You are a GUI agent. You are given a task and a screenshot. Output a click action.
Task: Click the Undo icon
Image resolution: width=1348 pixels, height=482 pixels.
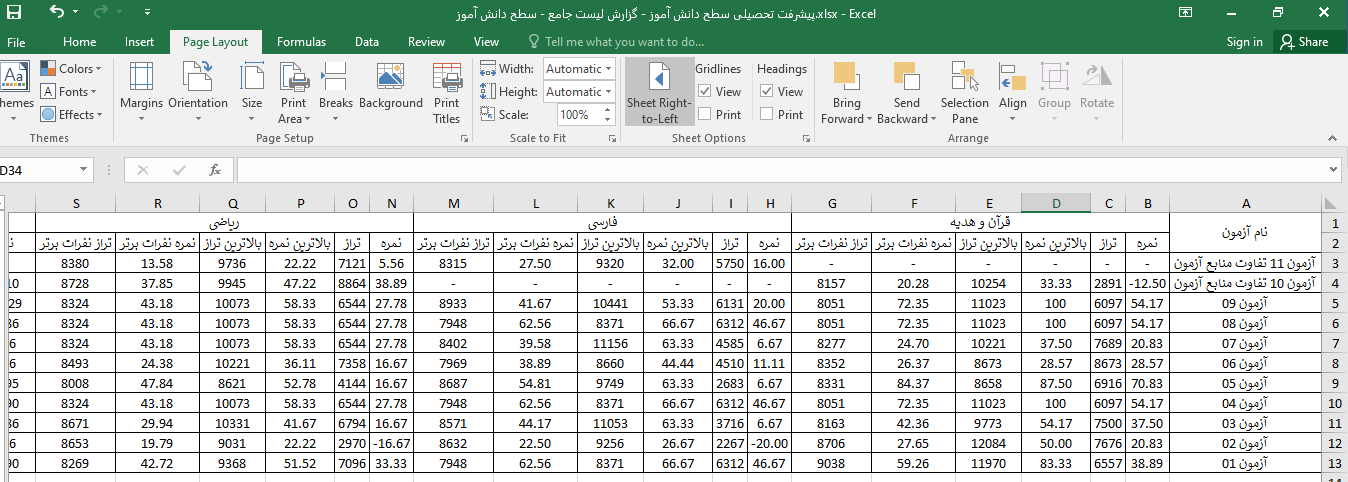[x=57, y=13]
